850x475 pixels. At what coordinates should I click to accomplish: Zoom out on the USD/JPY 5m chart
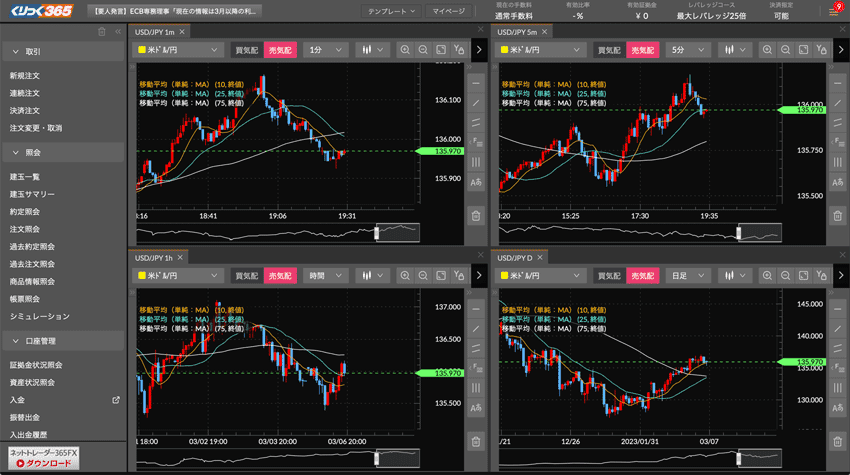click(787, 50)
